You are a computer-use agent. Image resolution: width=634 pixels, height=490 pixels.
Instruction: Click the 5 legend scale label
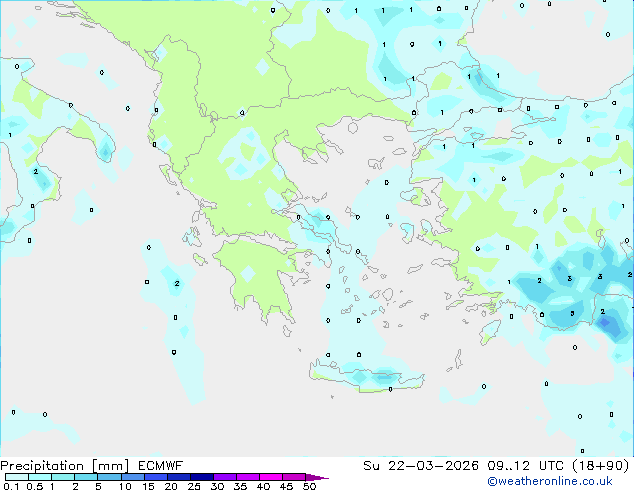[x=98, y=486]
